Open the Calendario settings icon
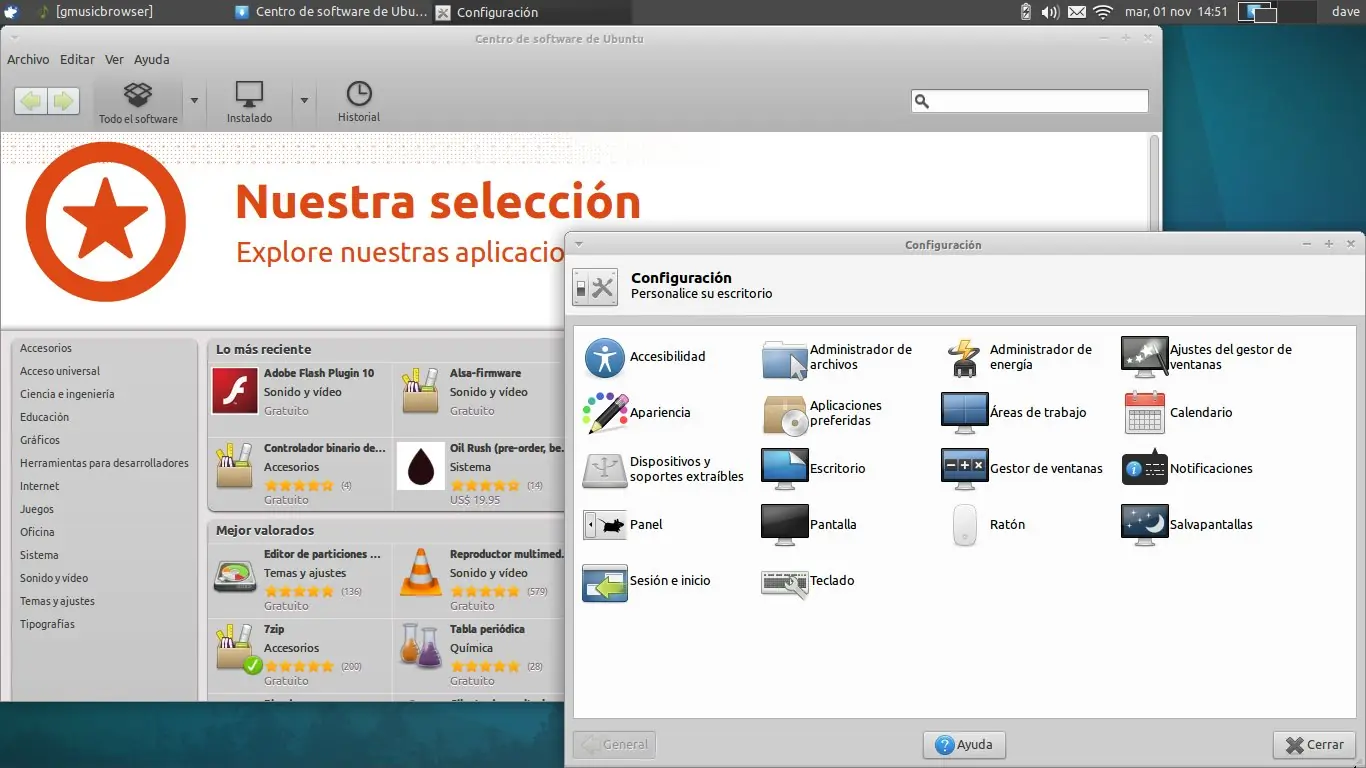Viewport: 1366px width, 768px height. pos(1144,413)
